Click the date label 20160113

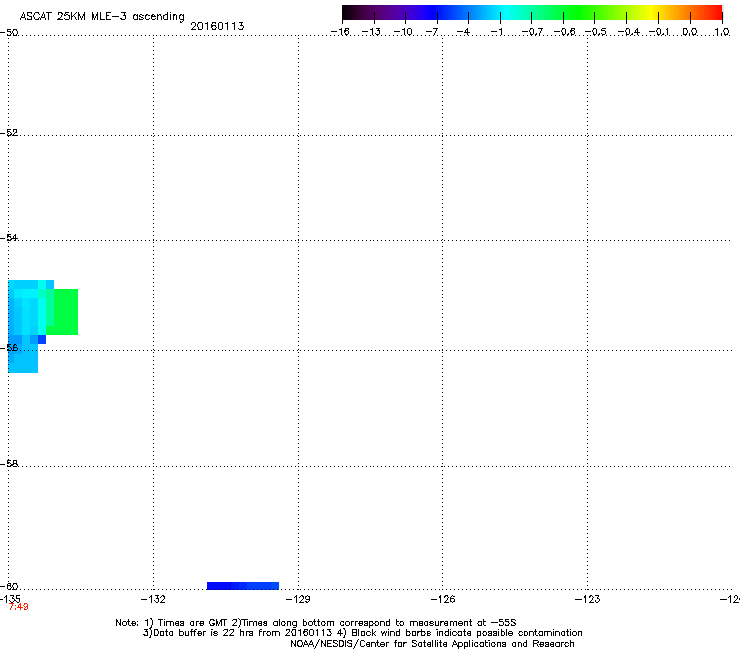(x=217, y=26)
